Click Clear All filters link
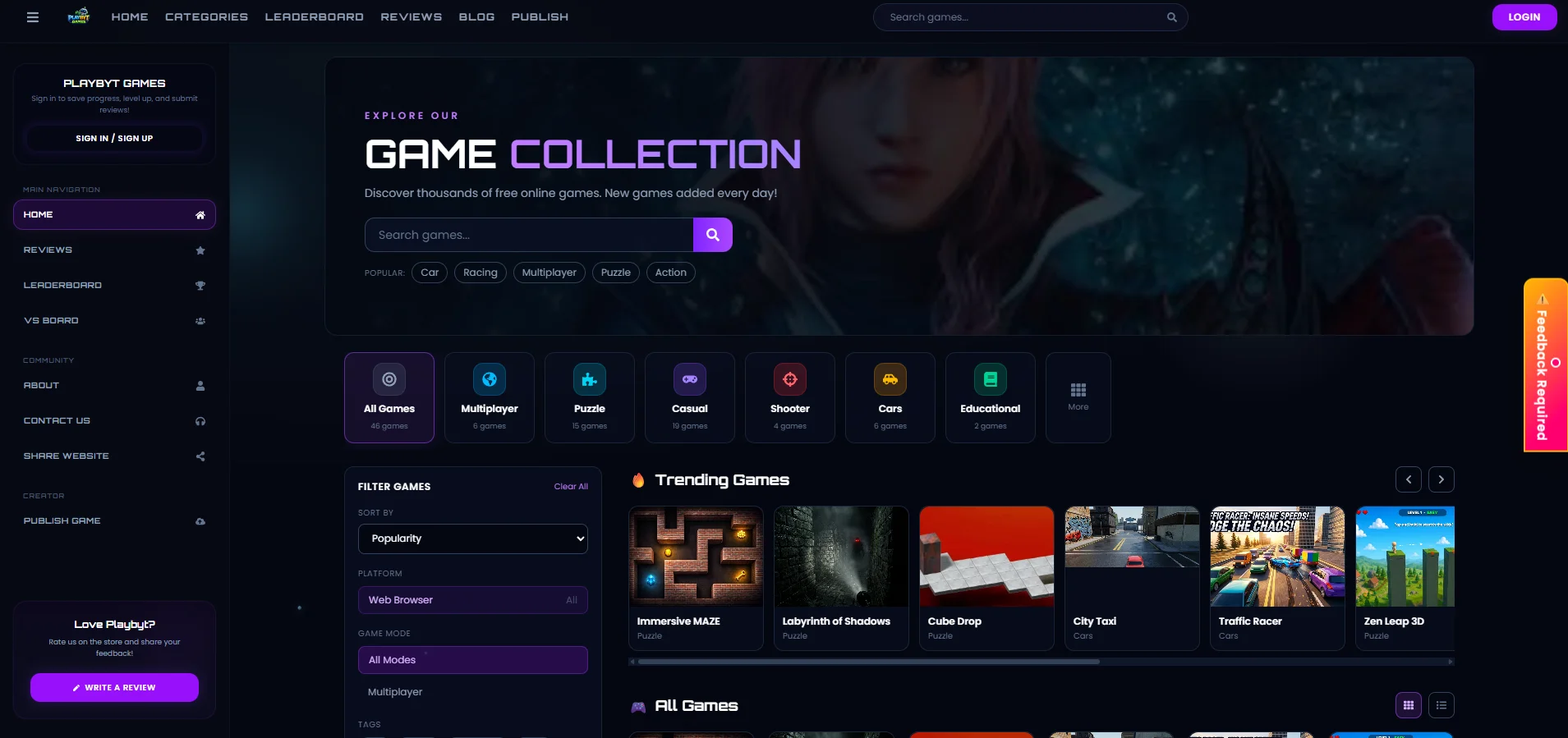 [x=571, y=487]
